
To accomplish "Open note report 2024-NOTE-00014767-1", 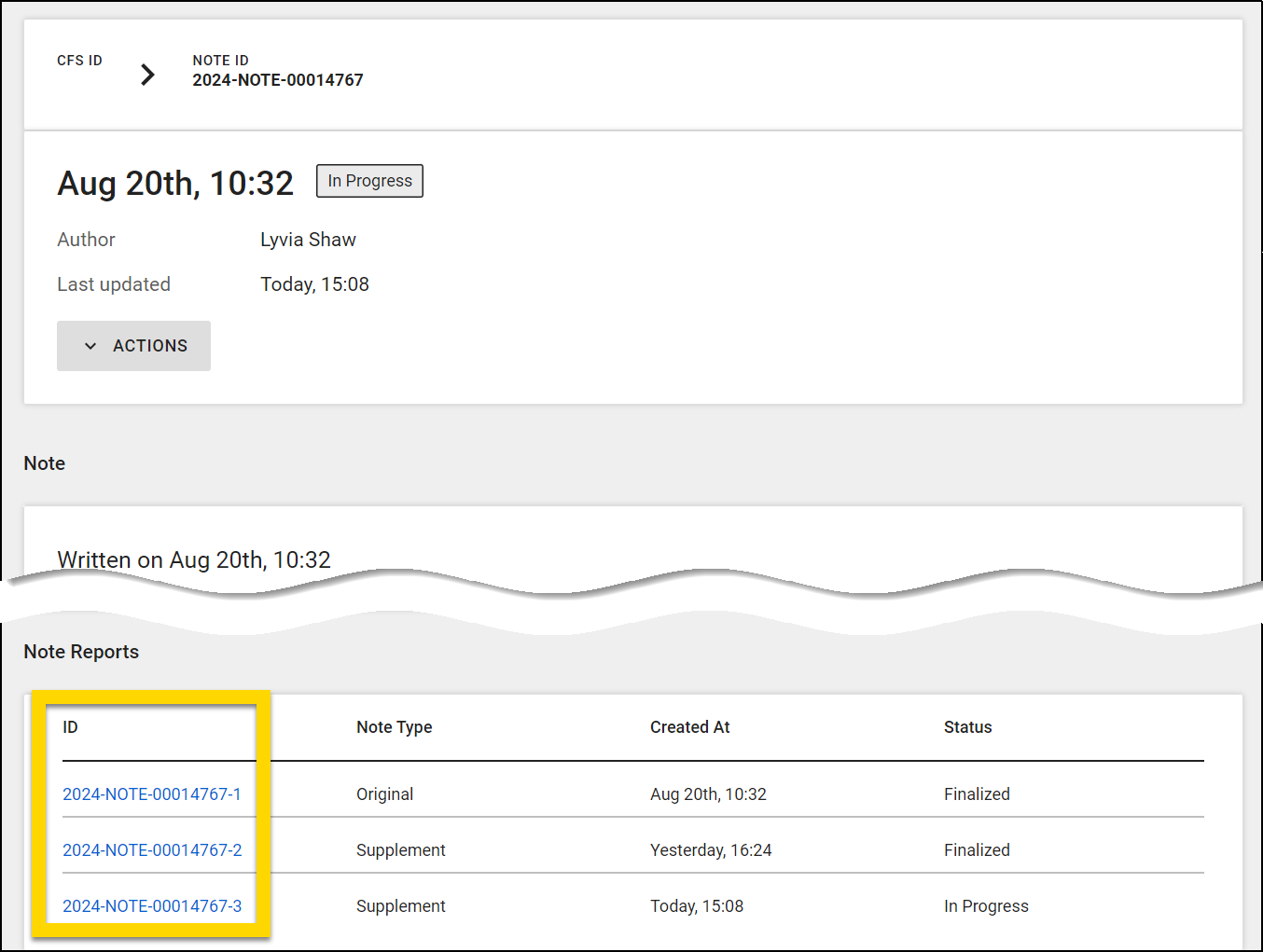I will (151, 794).
